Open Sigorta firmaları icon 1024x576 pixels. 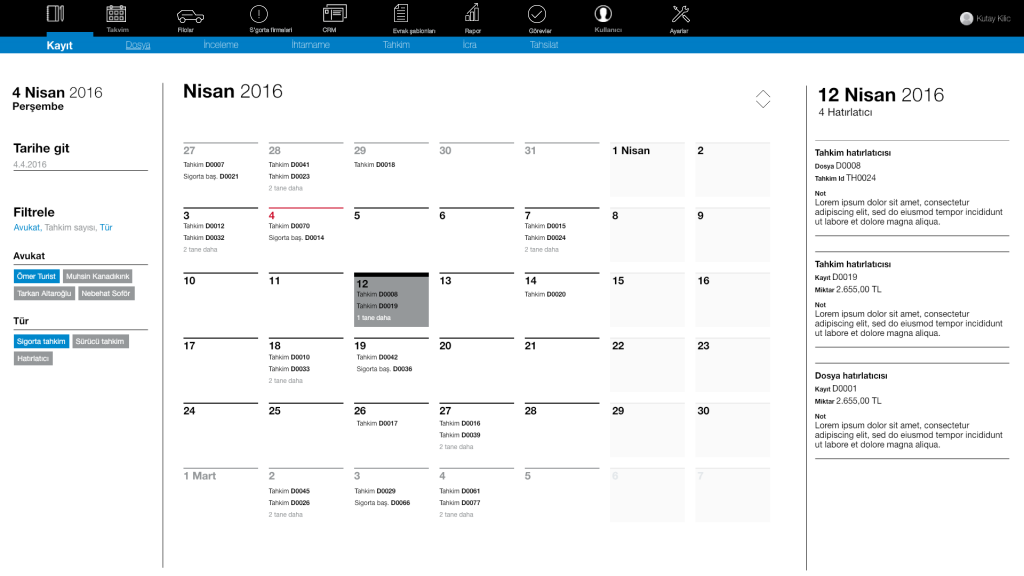(x=258, y=15)
